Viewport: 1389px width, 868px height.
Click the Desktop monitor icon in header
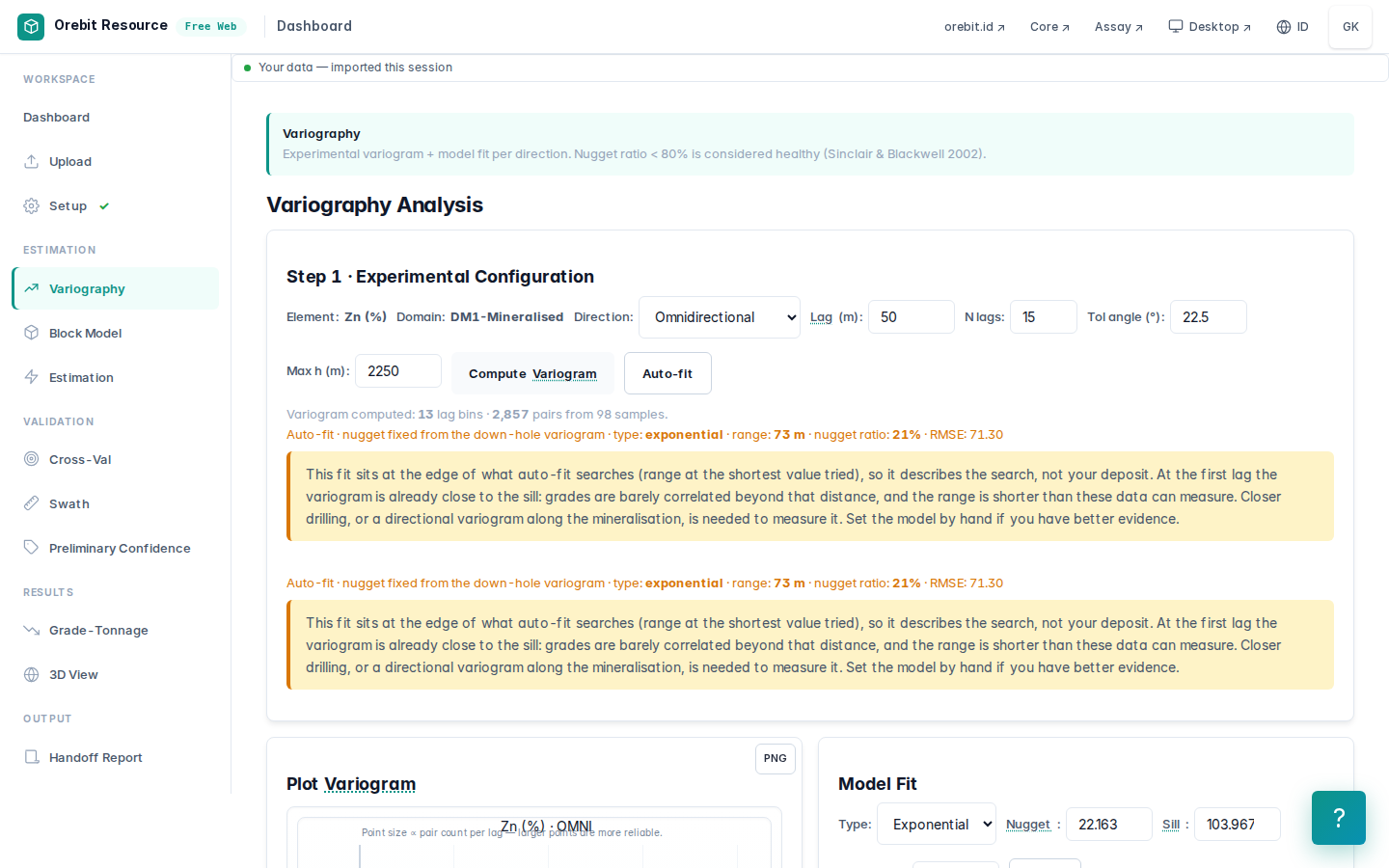click(x=1176, y=26)
